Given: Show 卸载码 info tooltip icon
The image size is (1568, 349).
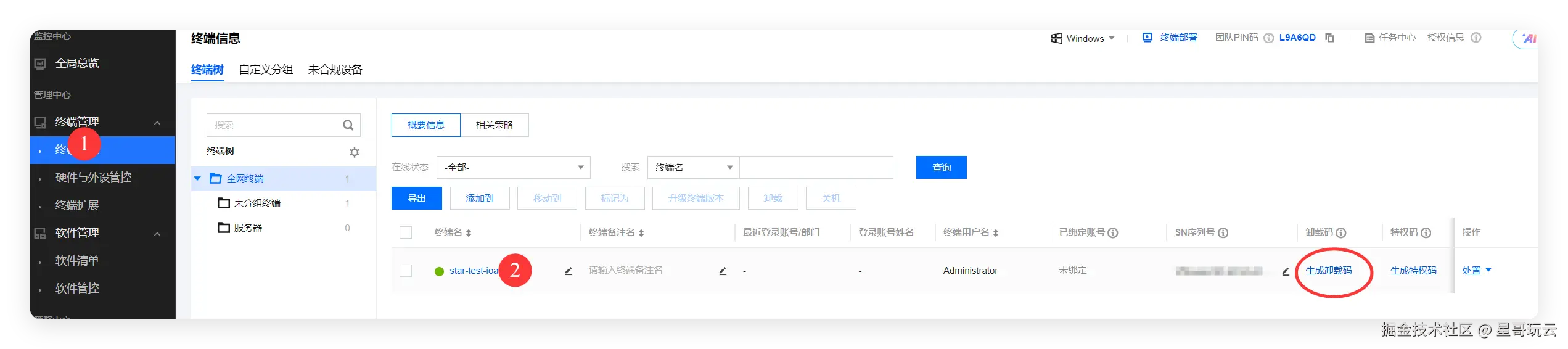Looking at the screenshot, I should tap(1341, 233).
